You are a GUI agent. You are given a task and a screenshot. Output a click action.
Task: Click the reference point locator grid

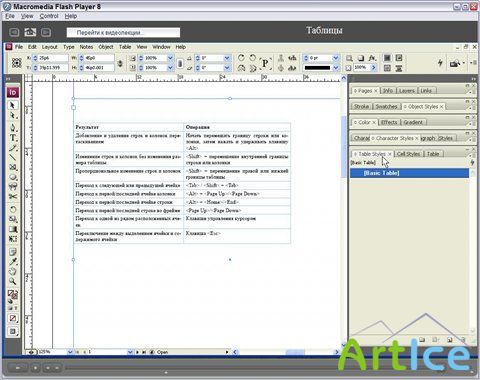[17, 63]
